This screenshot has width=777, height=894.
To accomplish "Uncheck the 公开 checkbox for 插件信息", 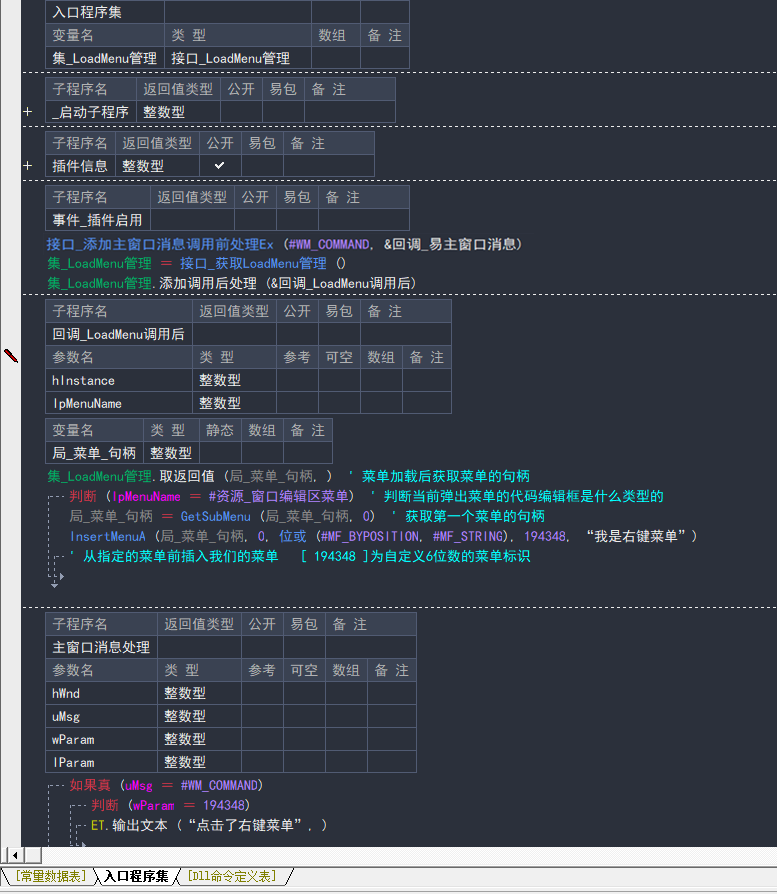I will tap(220, 166).
